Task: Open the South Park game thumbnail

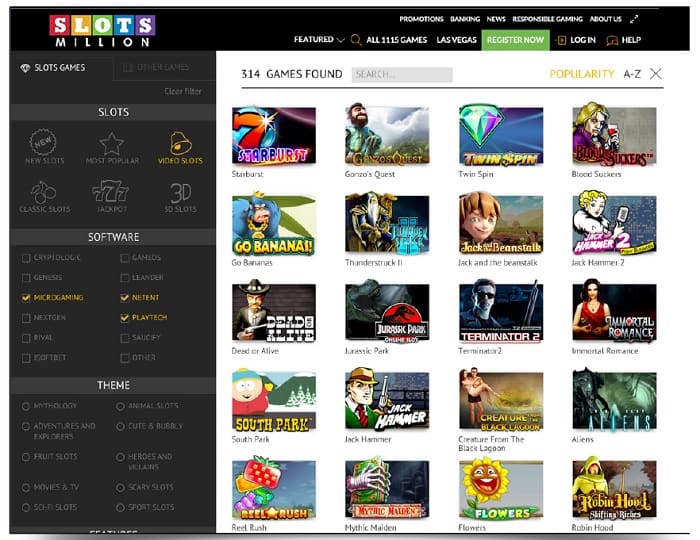Action: point(274,401)
